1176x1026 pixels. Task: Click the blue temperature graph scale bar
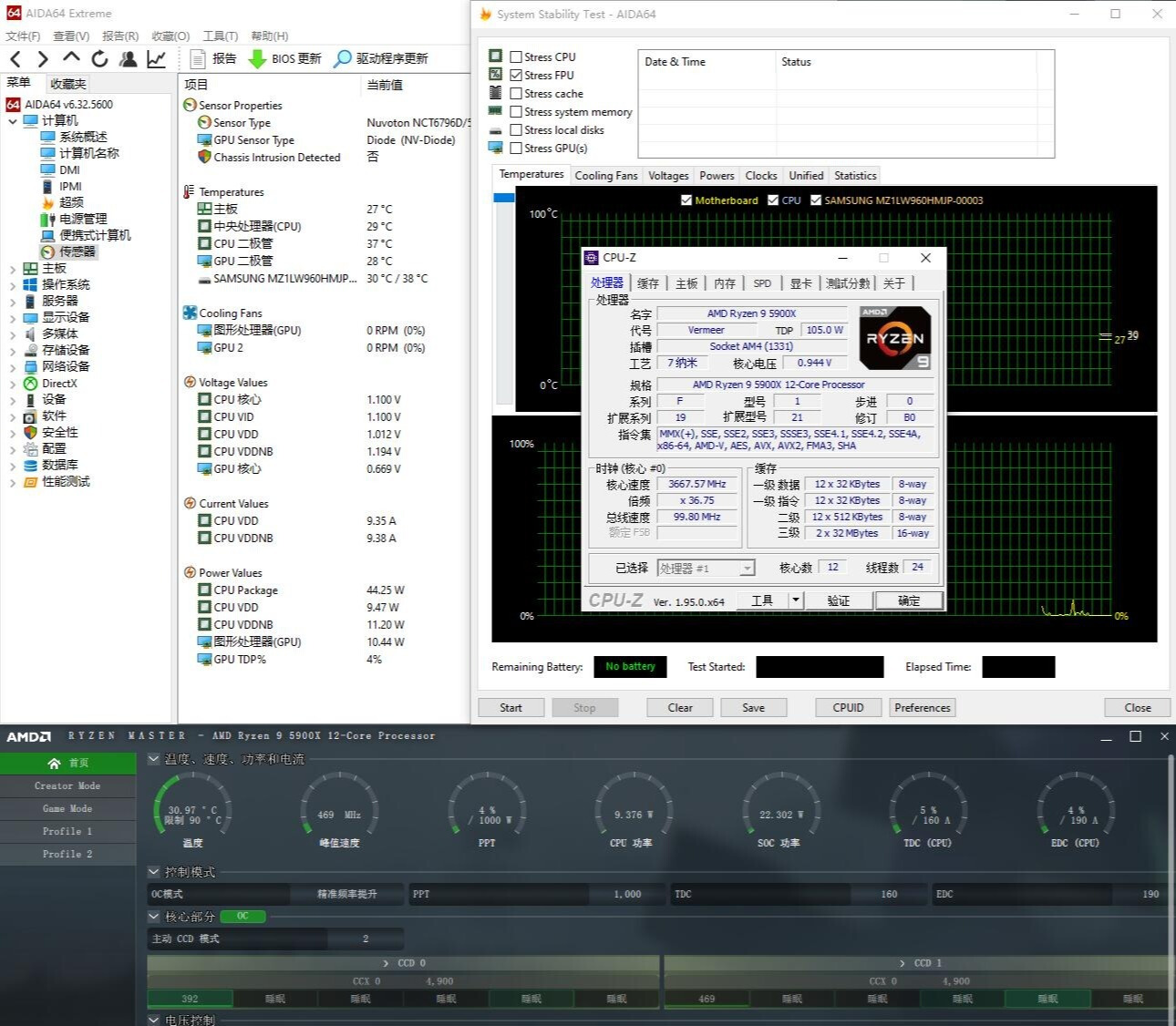click(x=503, y=198)
